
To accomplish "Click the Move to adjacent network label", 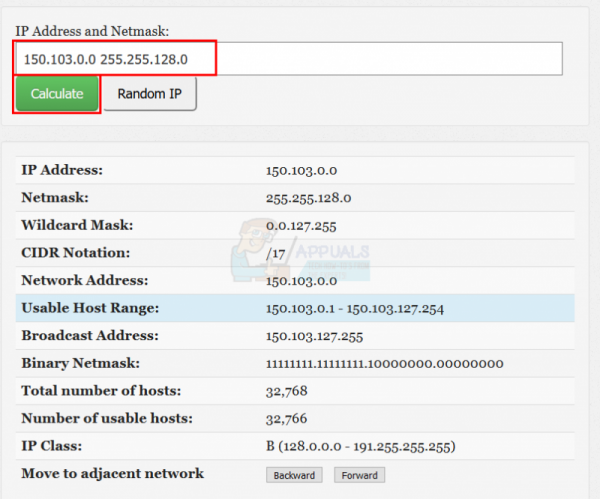I will (x=112, y=474).
